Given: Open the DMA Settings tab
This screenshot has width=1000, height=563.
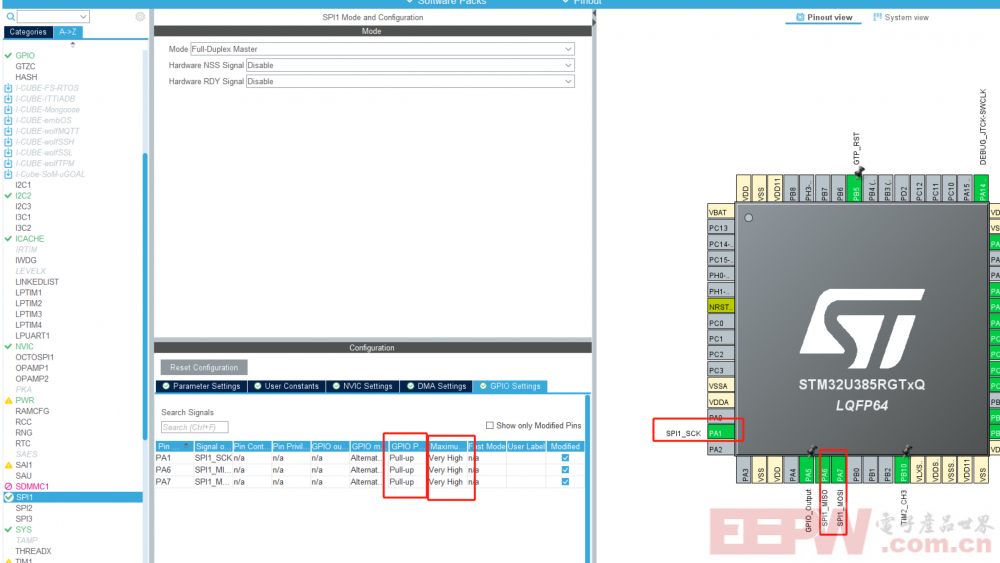Looking at the screenshot, I should [436, 386].
